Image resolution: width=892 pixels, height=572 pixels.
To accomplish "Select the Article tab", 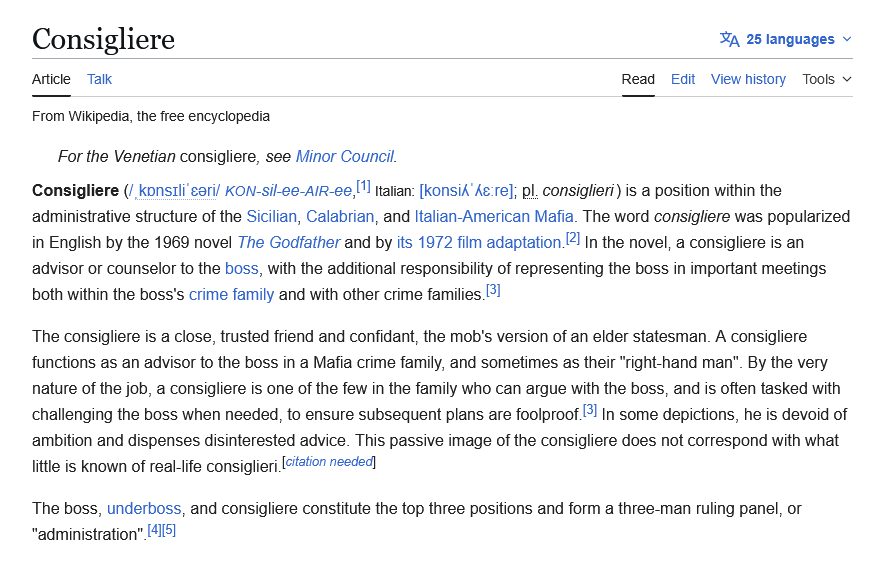I will click(51, 79).
